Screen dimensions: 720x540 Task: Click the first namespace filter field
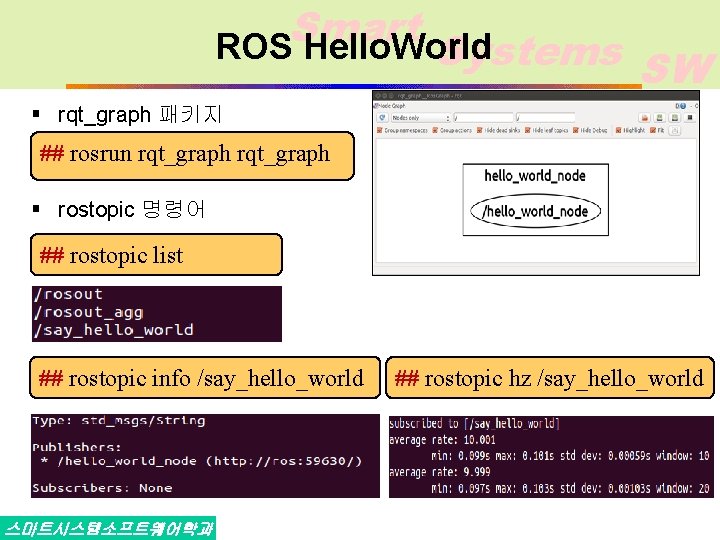coord(483,118)
